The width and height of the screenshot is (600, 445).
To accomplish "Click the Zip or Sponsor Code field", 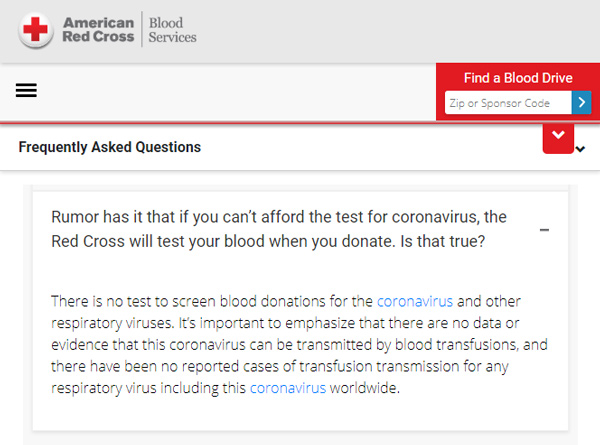I will (x=508, y=102).
